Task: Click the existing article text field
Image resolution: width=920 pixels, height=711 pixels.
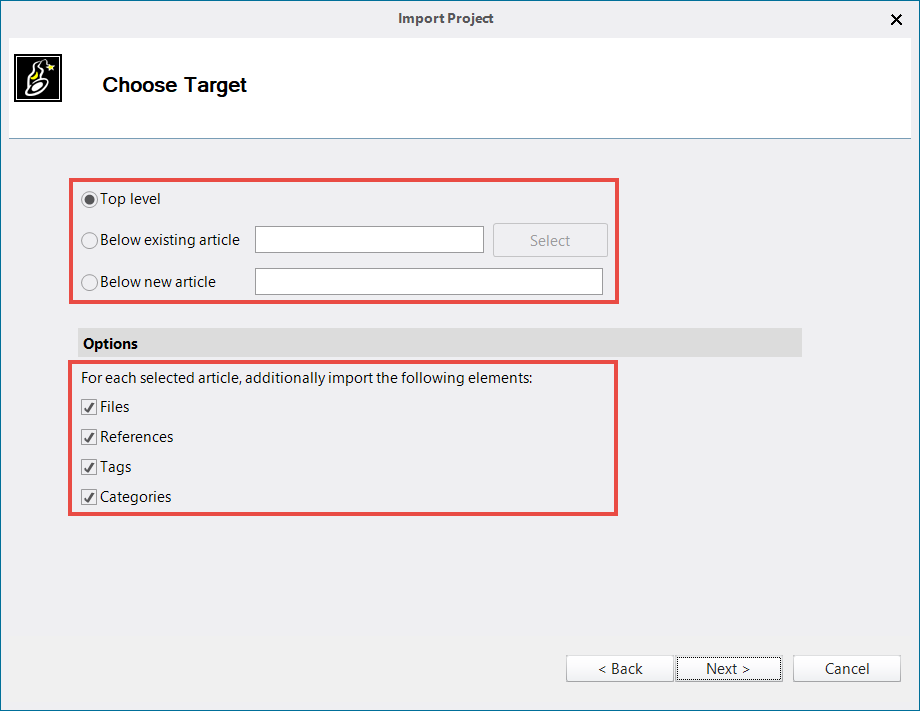Action: 369,240
